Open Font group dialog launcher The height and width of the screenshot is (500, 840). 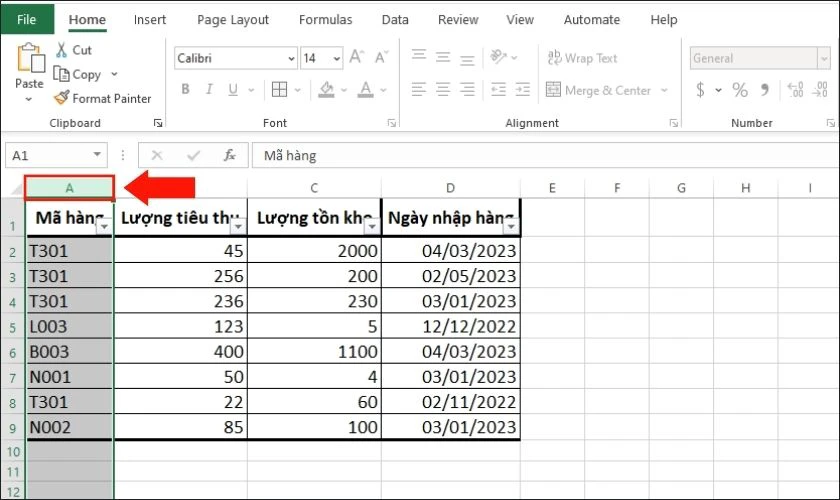pos(392,123)
